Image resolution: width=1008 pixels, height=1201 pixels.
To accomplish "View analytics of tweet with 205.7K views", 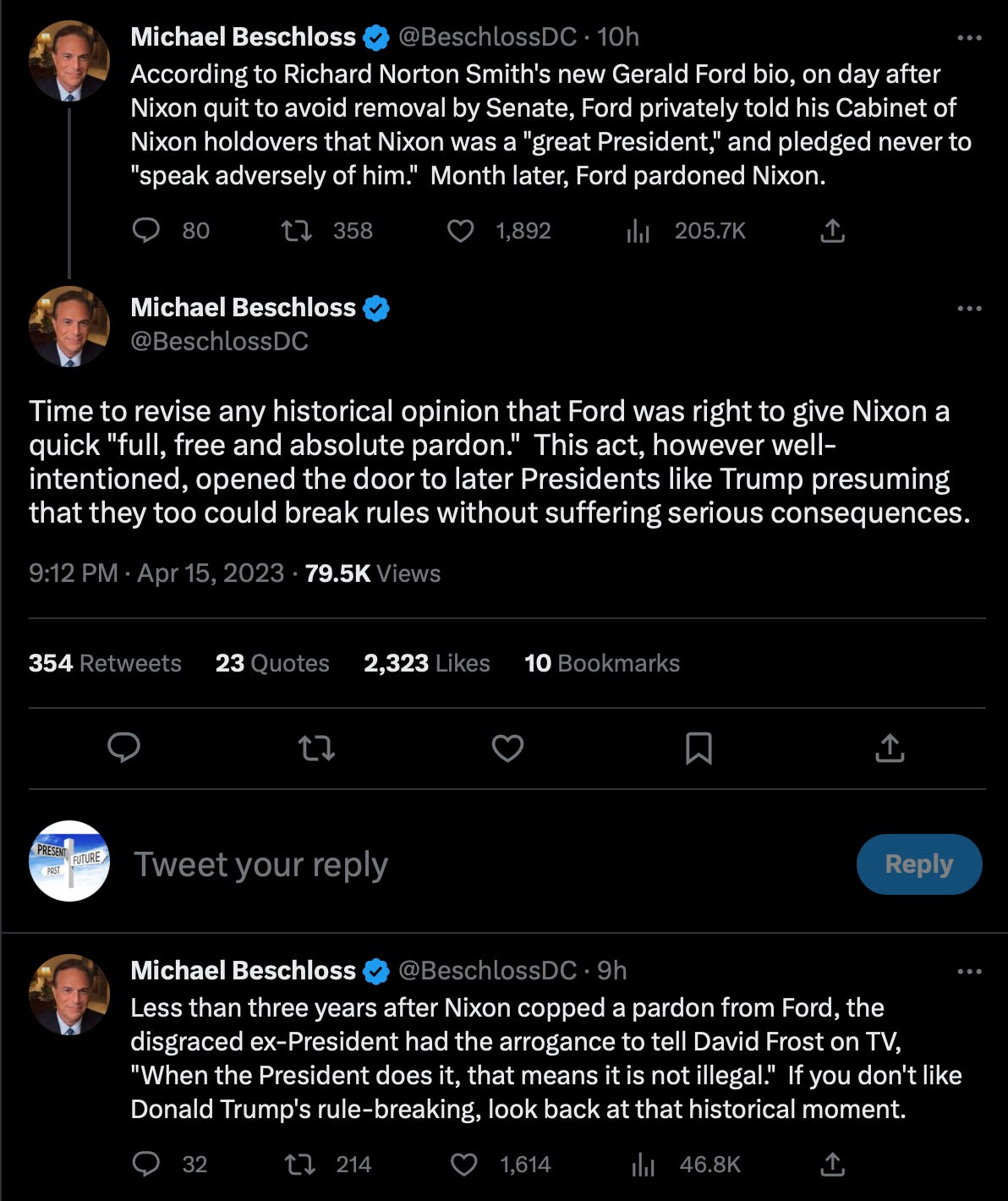I will pyautogui.click(x=638, y=231).
